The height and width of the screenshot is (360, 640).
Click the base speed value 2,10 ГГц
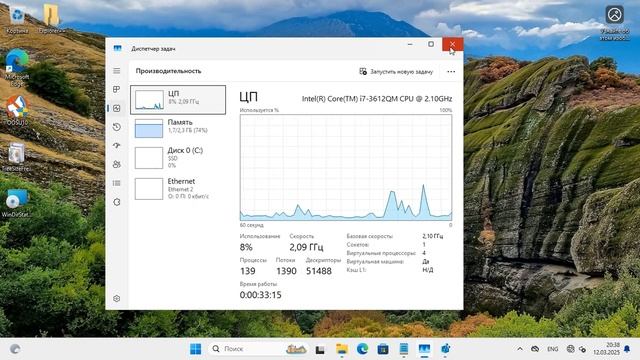433,236
